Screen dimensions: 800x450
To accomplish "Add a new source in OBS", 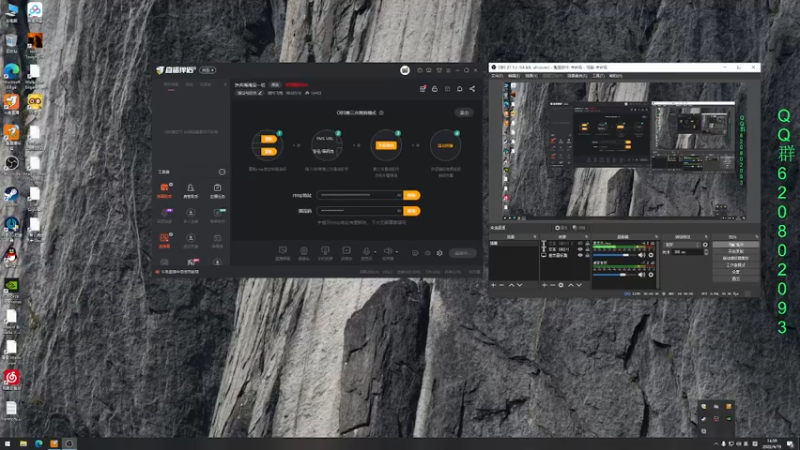I will click(544, 285).
